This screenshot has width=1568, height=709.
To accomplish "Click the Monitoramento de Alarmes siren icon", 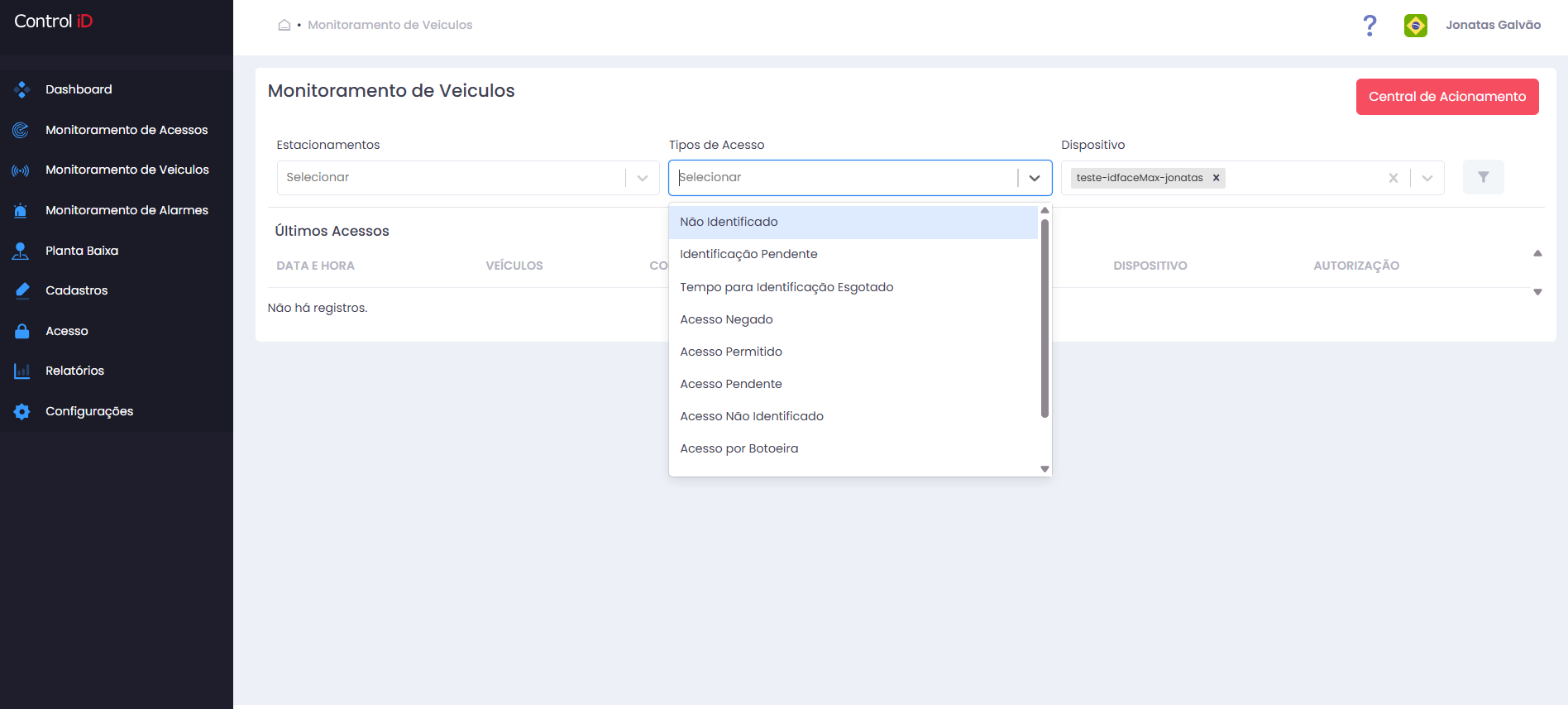I will pyautogui.click(x=22, y=210).
